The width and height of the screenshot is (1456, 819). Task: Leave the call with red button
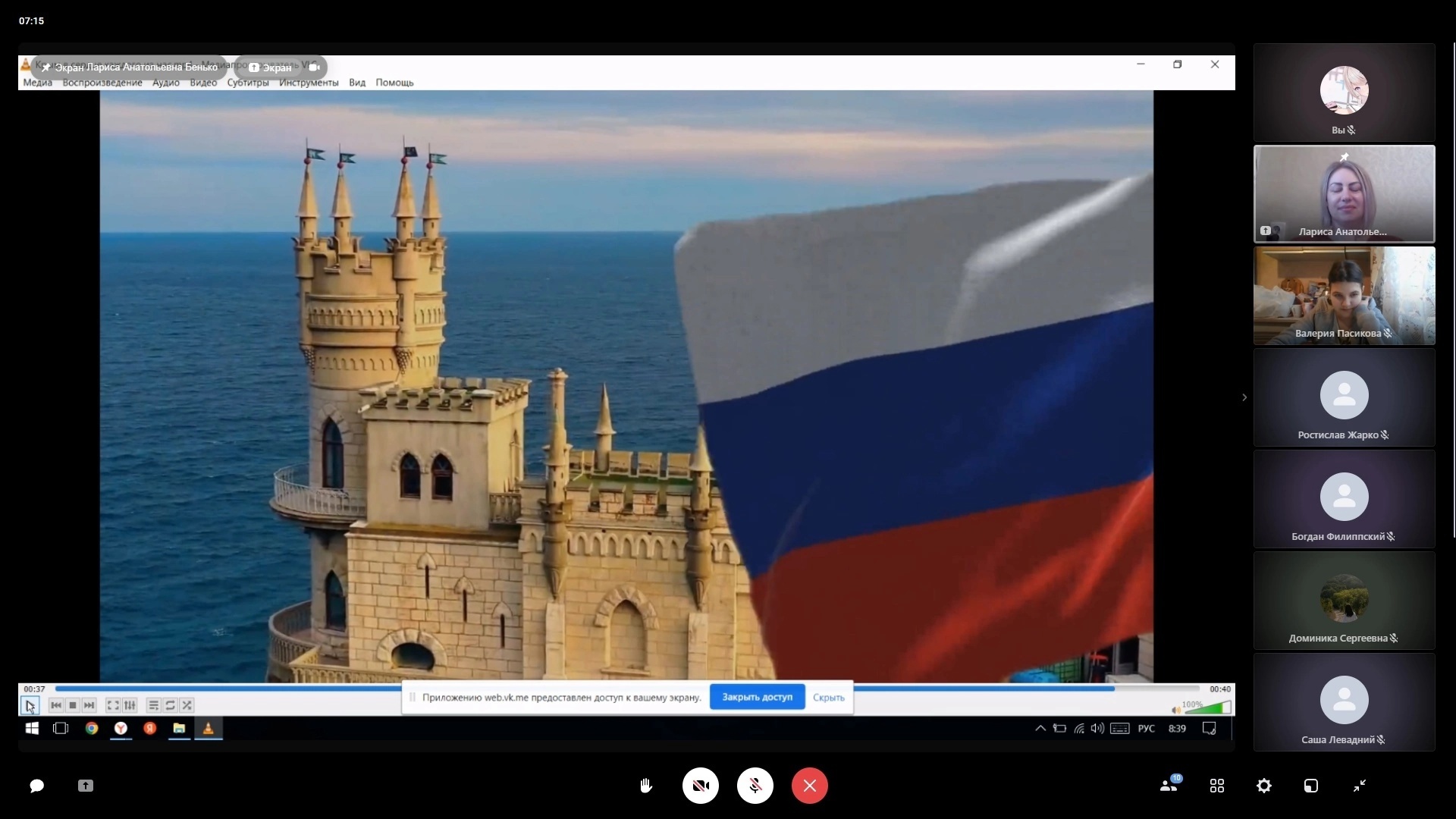810,786
